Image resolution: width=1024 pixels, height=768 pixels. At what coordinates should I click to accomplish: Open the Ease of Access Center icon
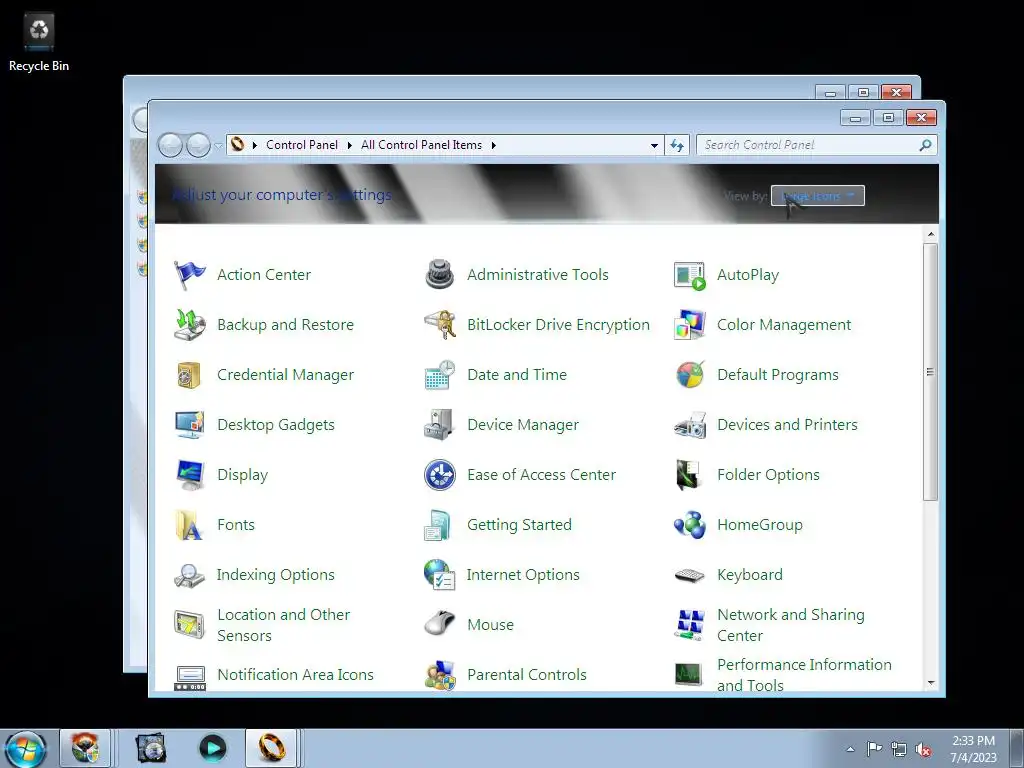tap(440, 475)
